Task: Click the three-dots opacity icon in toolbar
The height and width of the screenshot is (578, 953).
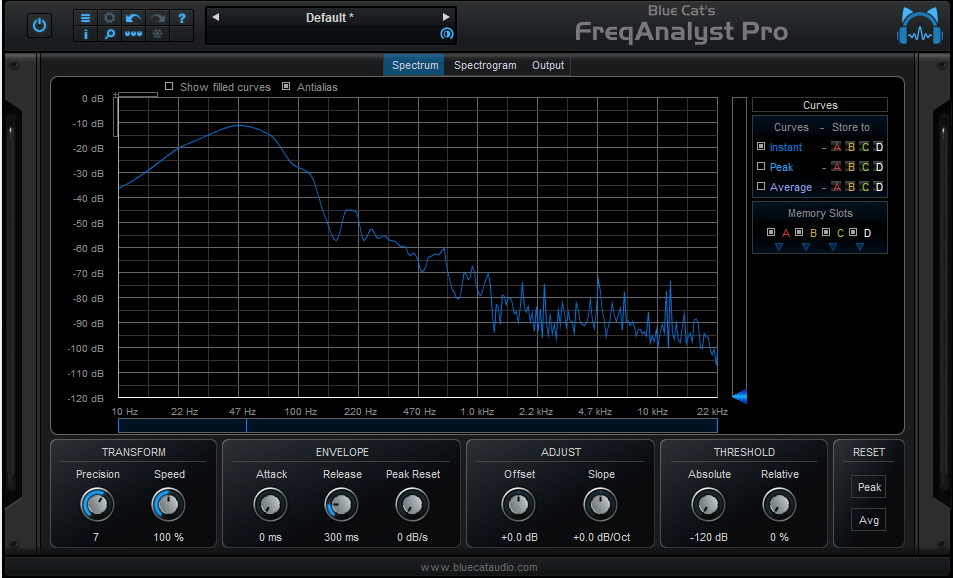Action: pos(133,34)
